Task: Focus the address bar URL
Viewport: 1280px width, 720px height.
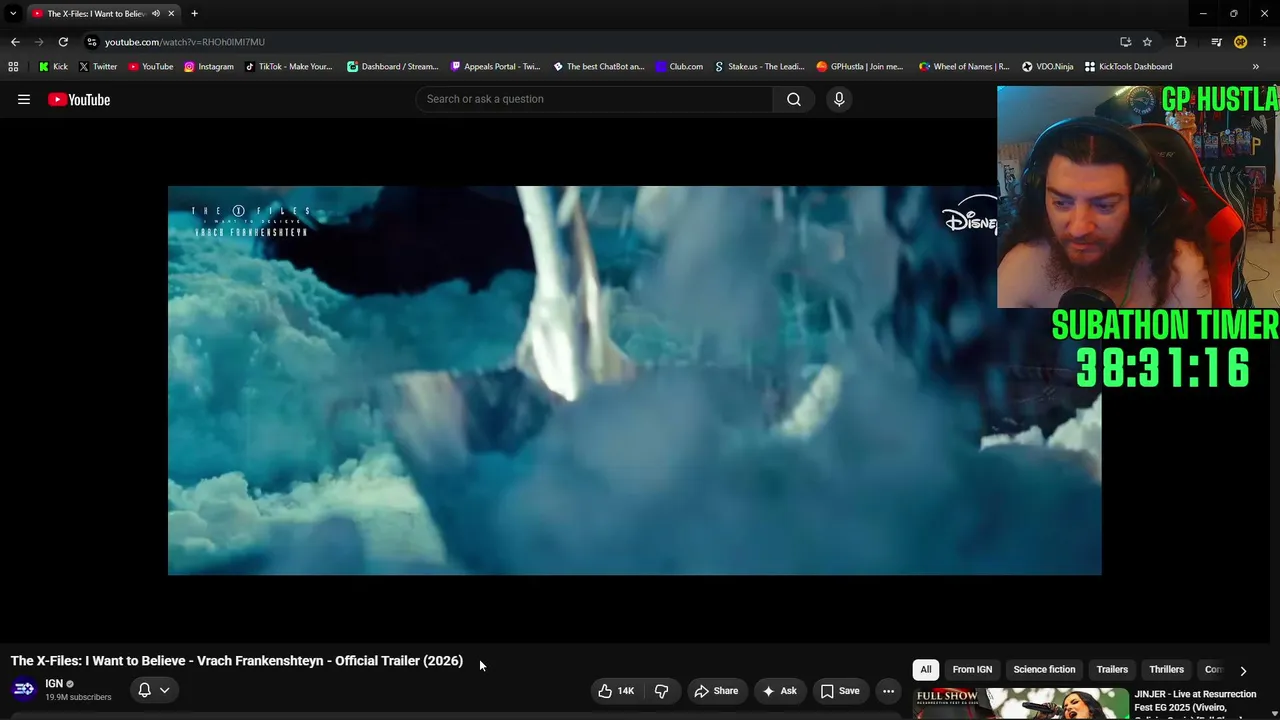Action: pyautogui.click(x=185, y=42)
